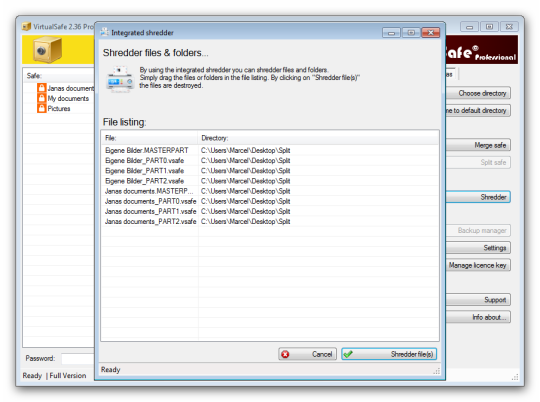The height and width of the screenshot is (402, 540).
Task: Minimize the Integrated shredder dialog
Action: [391, 33]
